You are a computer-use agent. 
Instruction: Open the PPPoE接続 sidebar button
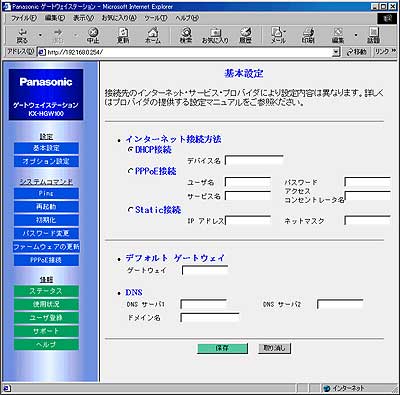[46, 260]
